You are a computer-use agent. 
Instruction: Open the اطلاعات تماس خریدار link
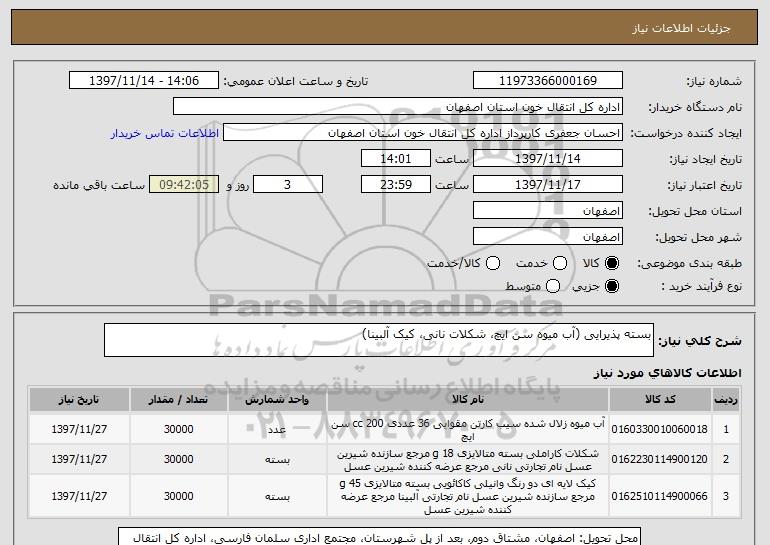coord(165,133)
